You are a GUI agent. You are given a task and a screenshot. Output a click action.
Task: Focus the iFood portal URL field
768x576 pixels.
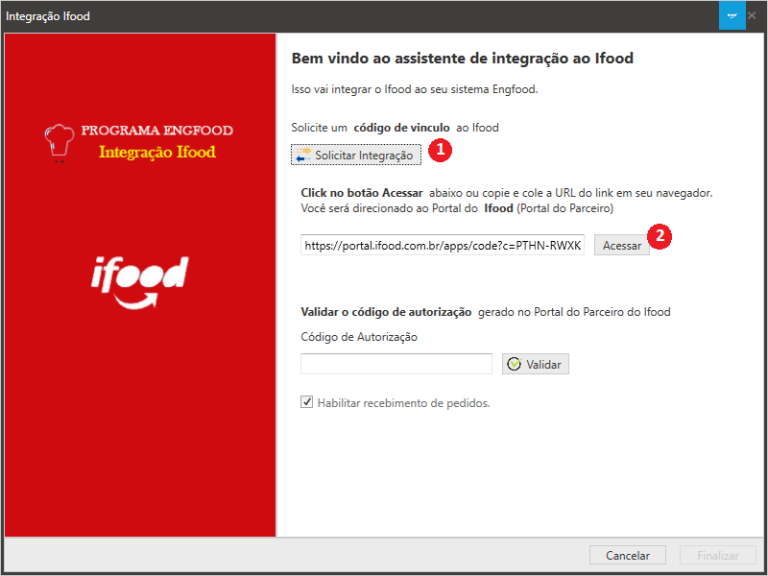(442, 245)
